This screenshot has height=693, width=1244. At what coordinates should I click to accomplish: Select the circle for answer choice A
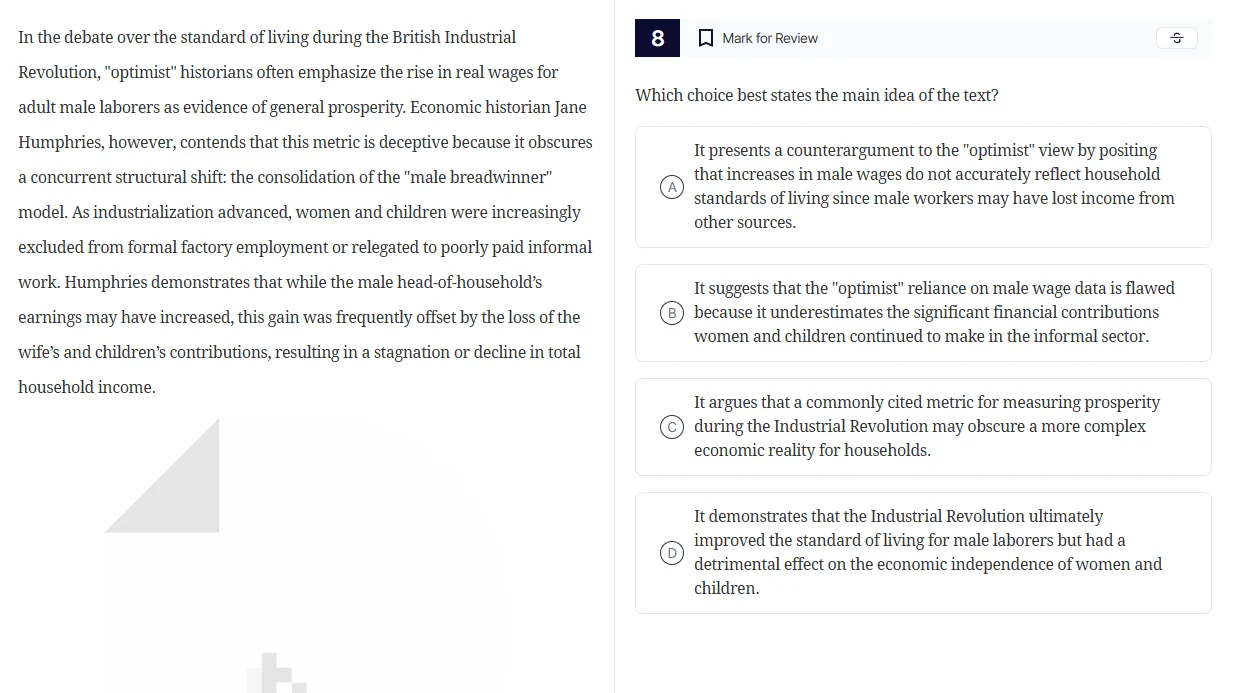671,186
